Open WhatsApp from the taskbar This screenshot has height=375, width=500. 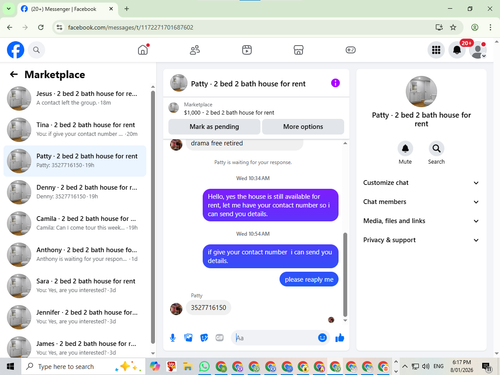pos(204,367)
